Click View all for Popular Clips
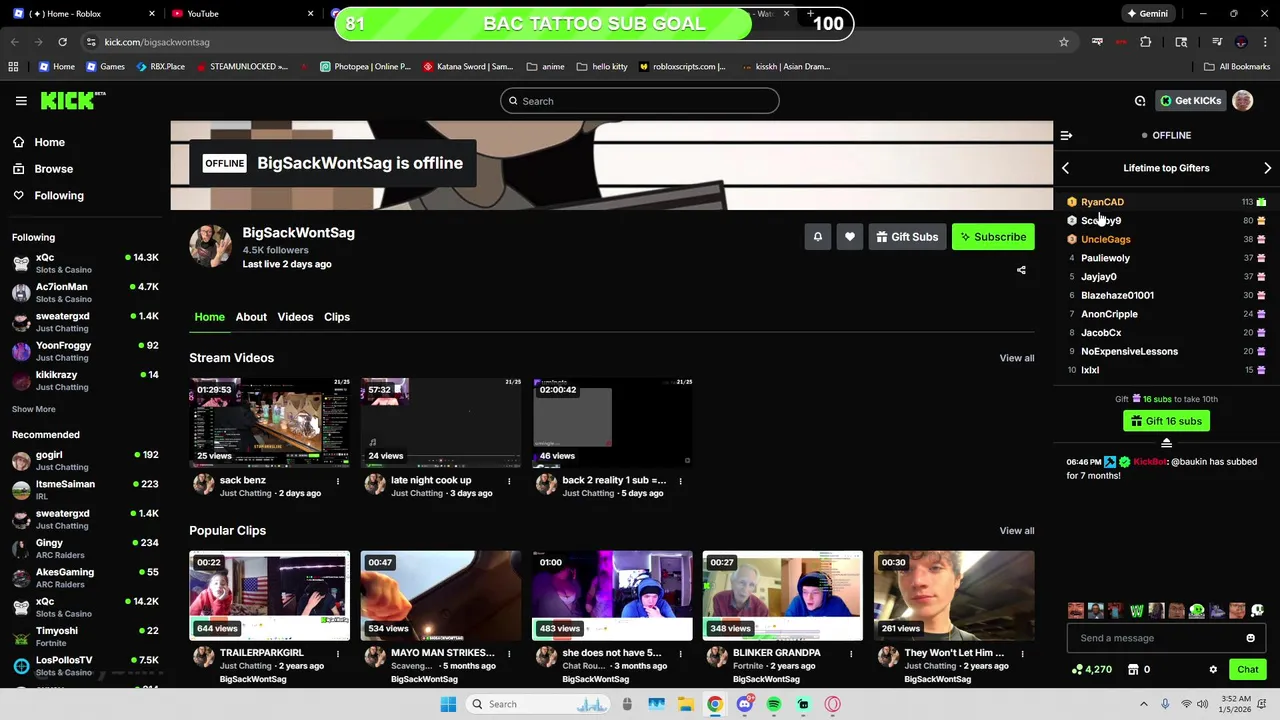The width and height of the screenshot is (1280, 720). (1016, 531)
